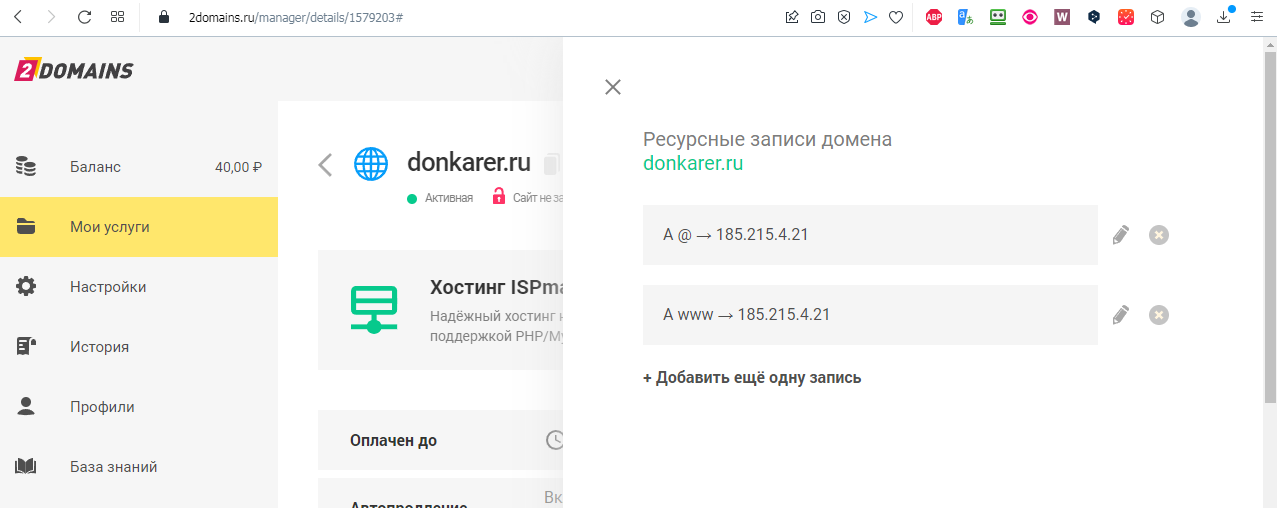Click the address bar URL
Screen dimensions: 1277x508
pos(296,18)
